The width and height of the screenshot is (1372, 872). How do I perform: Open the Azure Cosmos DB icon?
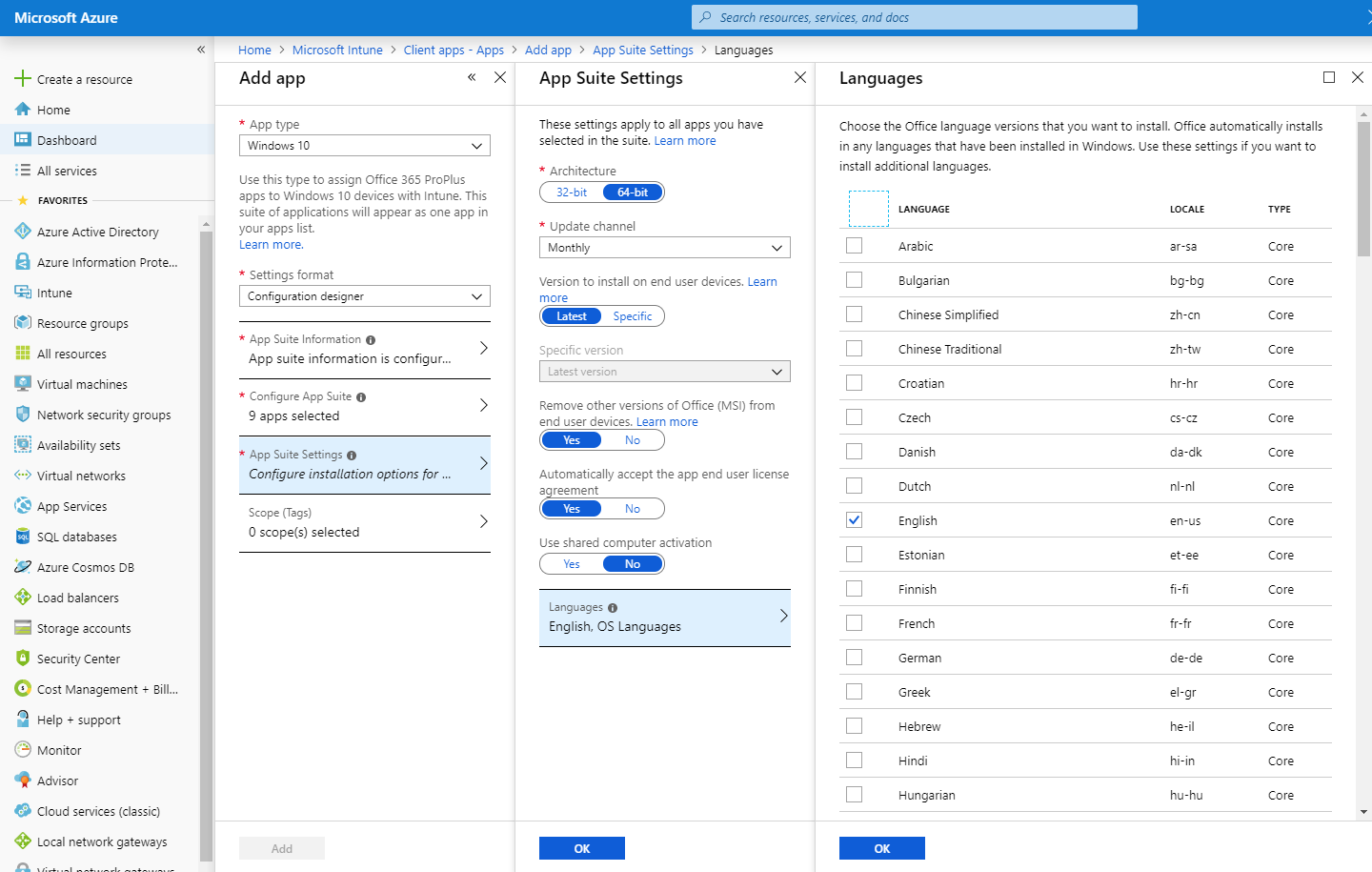click(x=23, y=567)
